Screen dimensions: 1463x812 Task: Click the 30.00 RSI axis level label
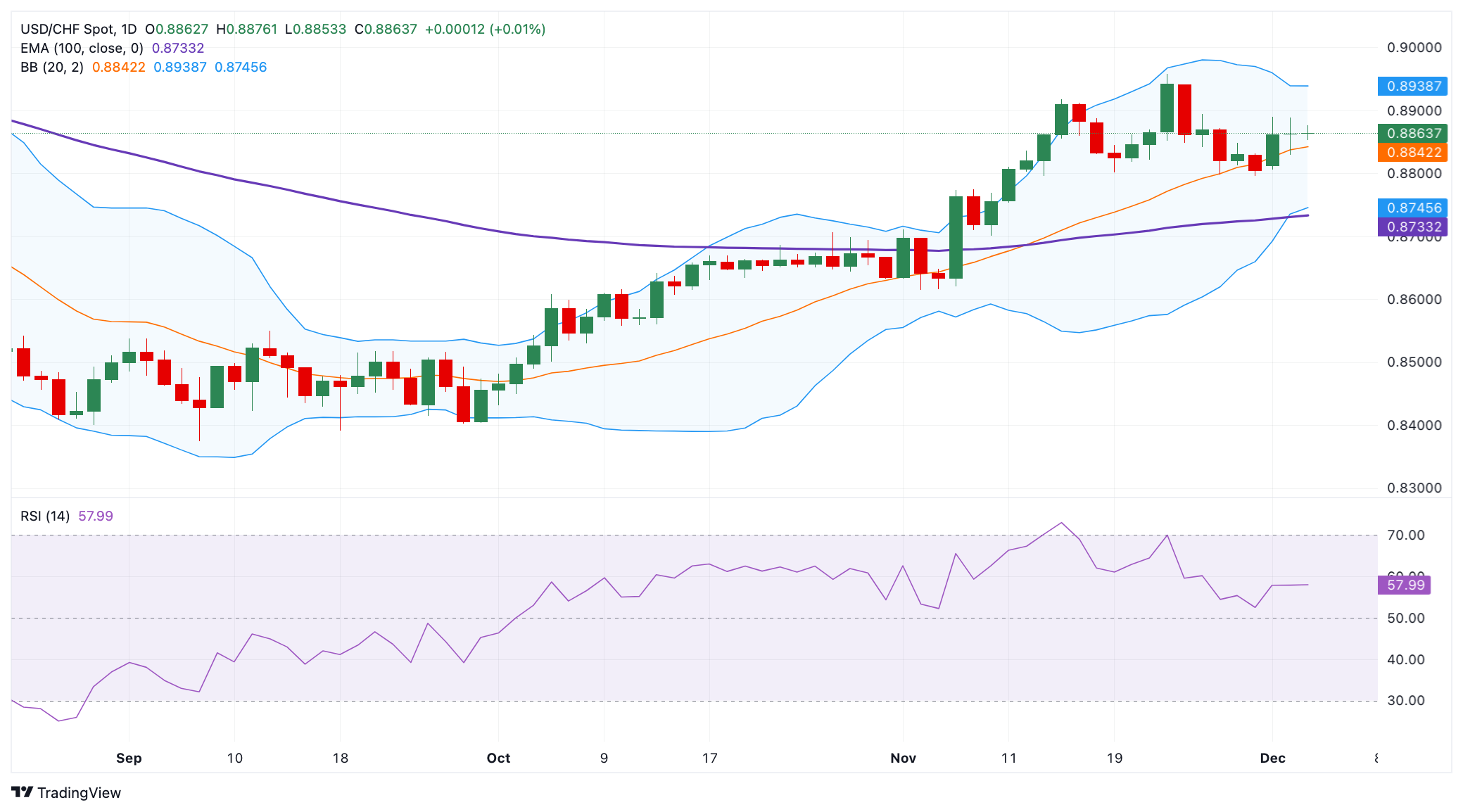click(x=1405, y=700)
